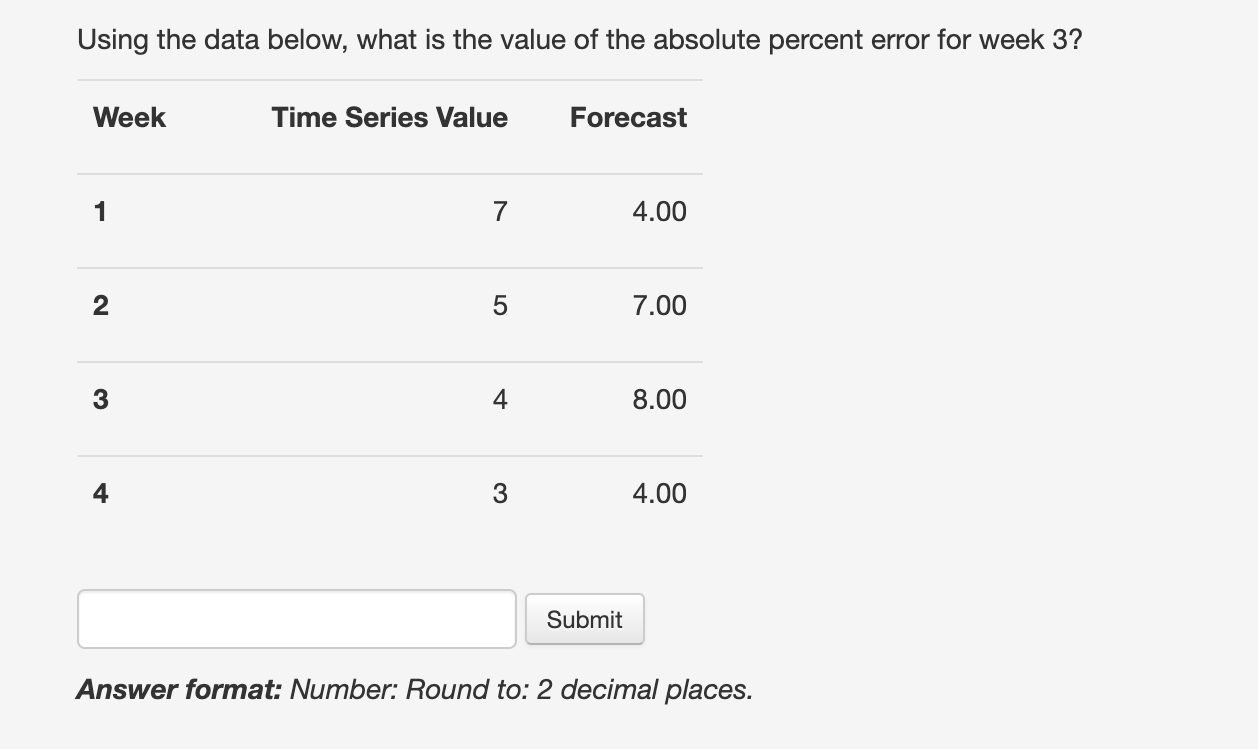Click the week 3 row label
The width and height of the screenshot is (1258, 752).
[x=99, y=399]
